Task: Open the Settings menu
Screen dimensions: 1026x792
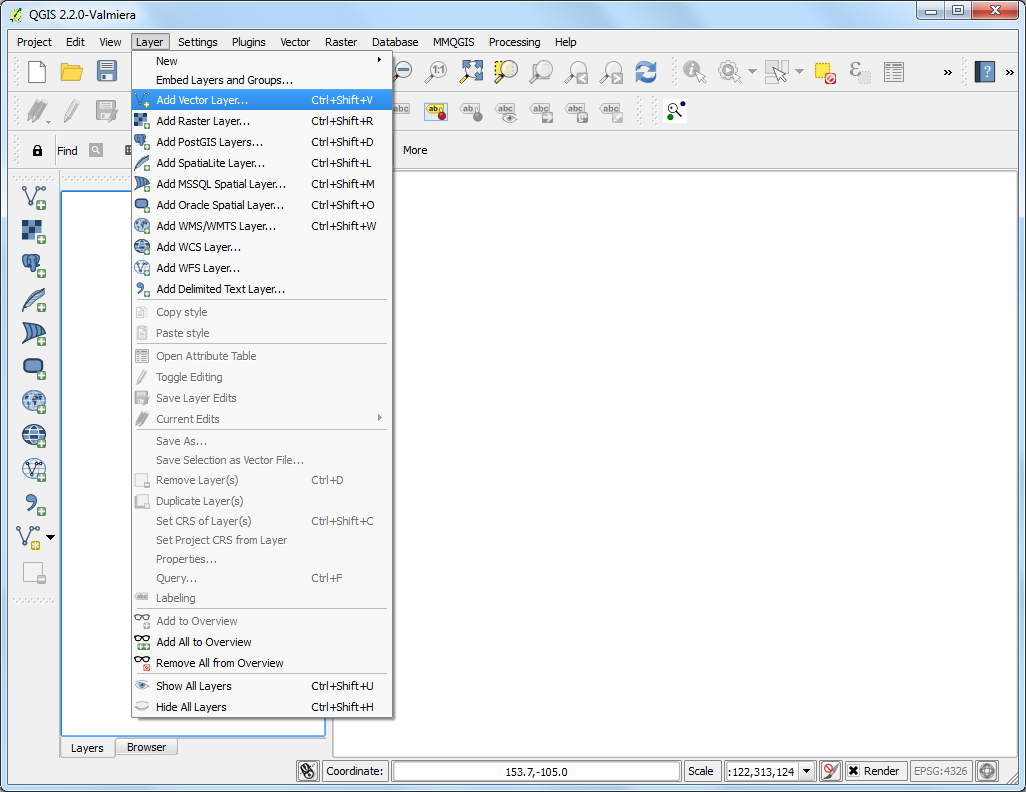Action: [x=198, y=42]
